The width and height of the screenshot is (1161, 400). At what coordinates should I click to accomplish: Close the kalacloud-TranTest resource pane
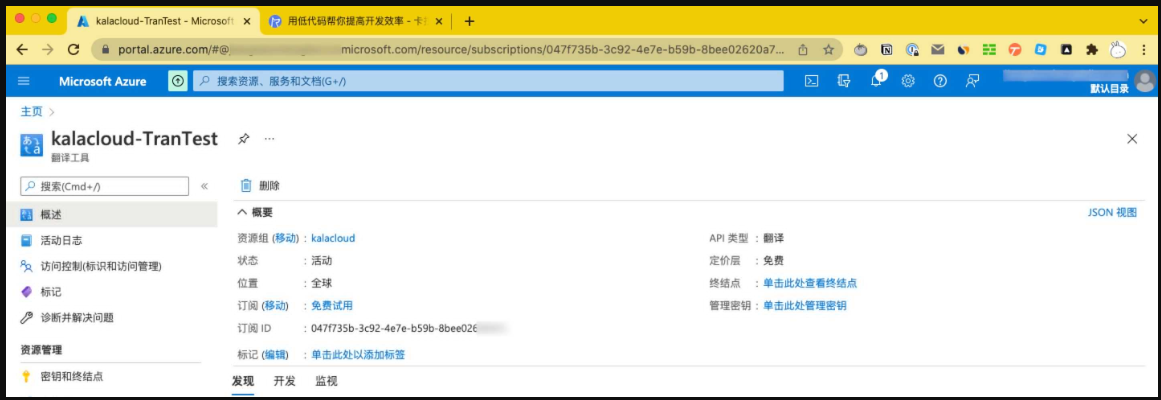click(1132, 139)
